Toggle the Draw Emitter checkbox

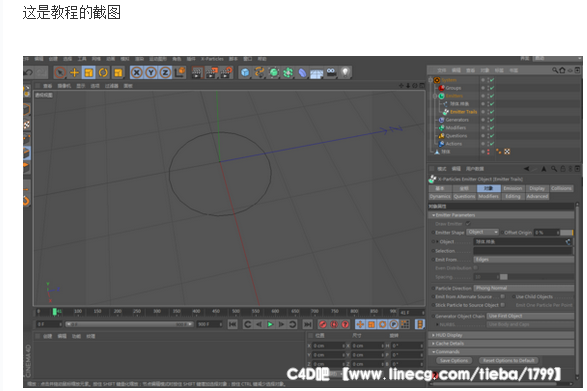(468, 224)
